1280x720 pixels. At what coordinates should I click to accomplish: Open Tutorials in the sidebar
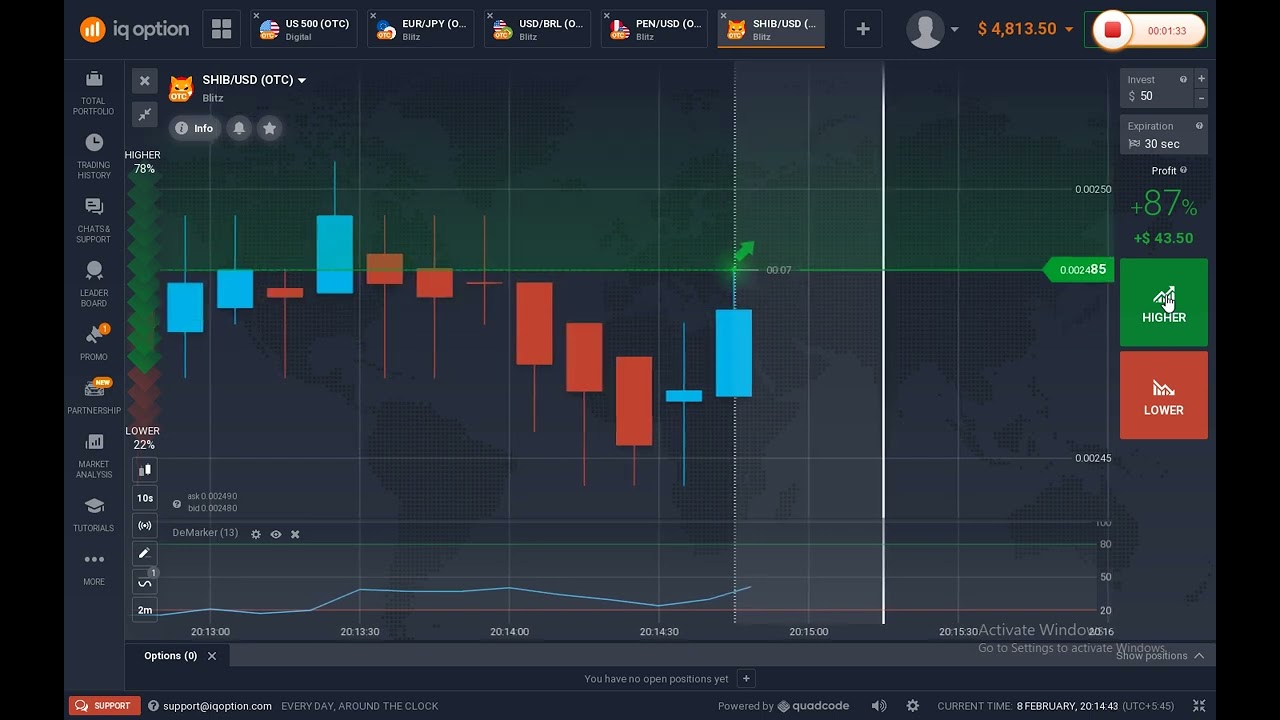pos(94,514)
